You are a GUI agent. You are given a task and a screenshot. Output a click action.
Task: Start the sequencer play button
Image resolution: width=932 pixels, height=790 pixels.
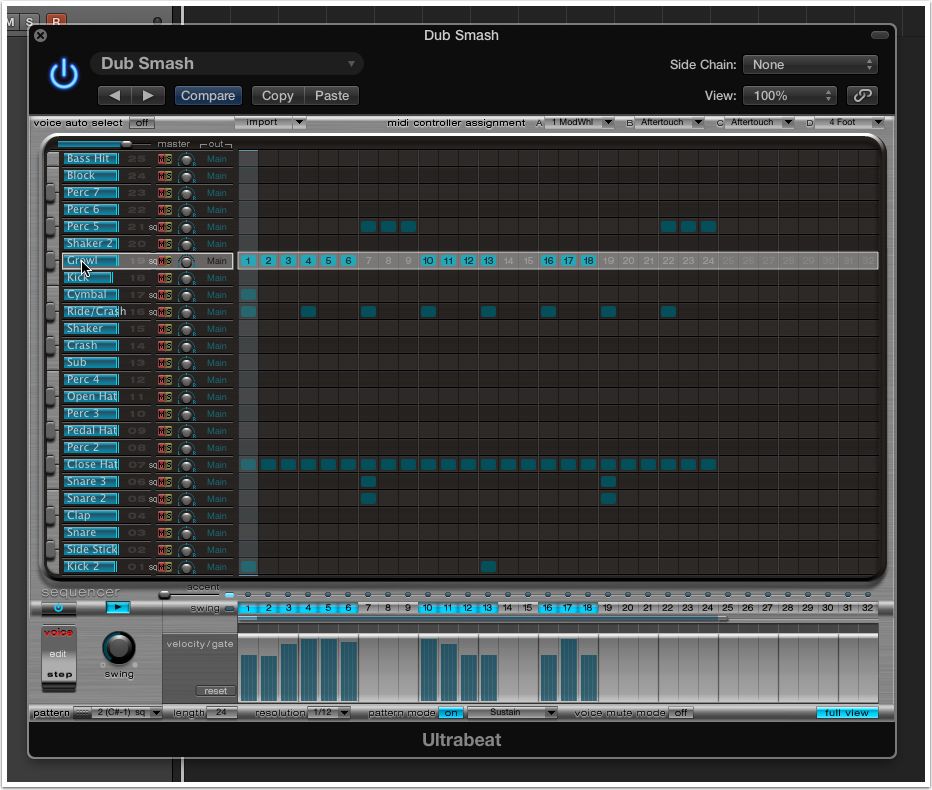point(118,607)
